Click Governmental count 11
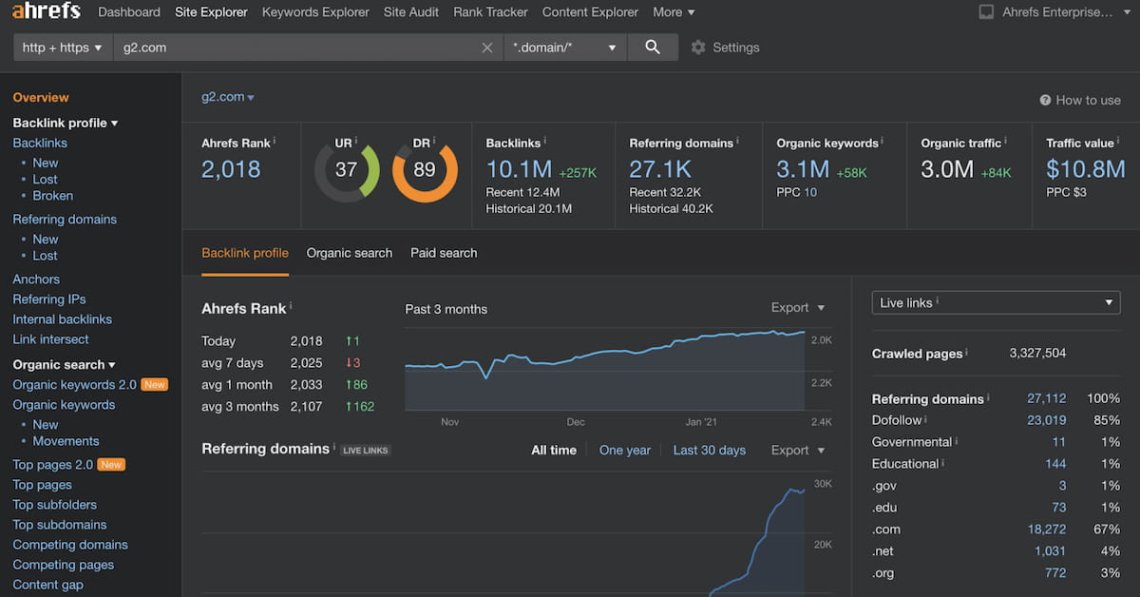The image size is (1140, 597). [x=1059, y=442]
